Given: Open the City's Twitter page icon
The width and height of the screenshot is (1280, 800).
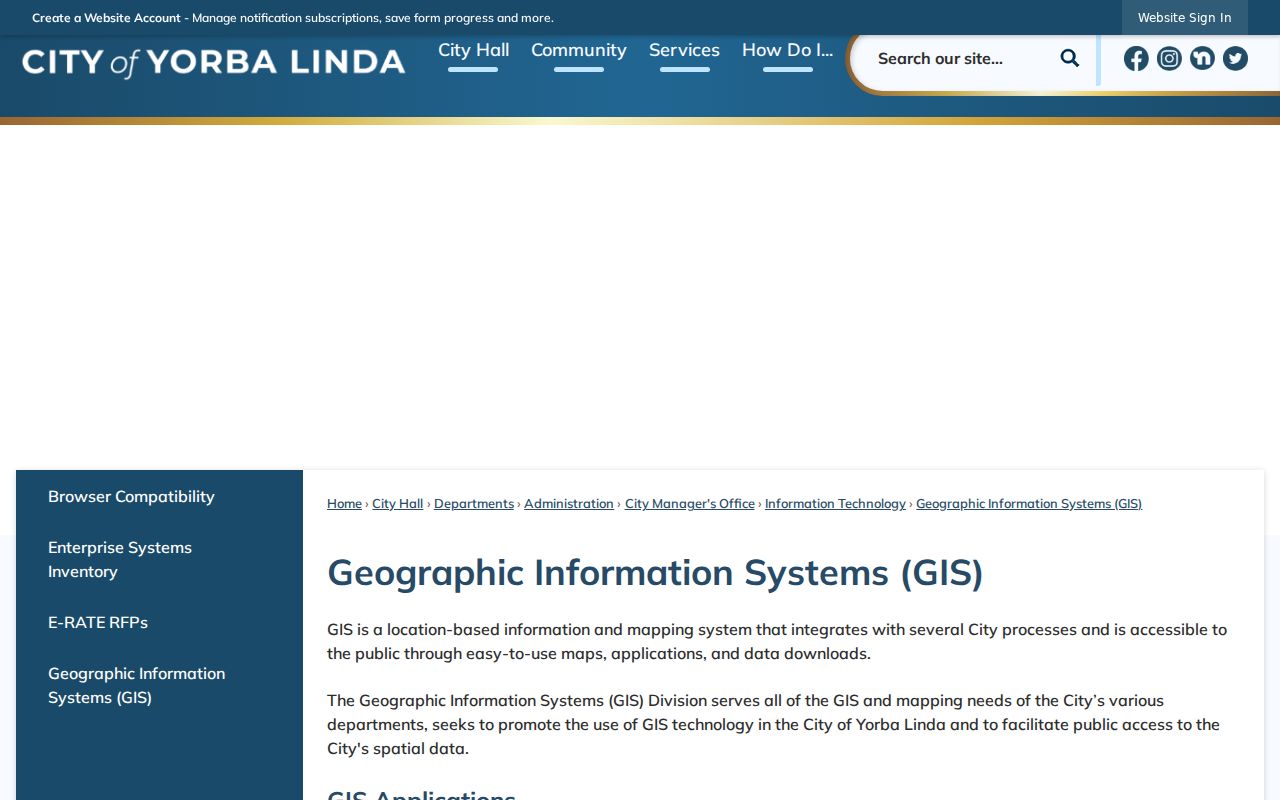Looking at the screenshot, I should click(x=1235, y=59).
